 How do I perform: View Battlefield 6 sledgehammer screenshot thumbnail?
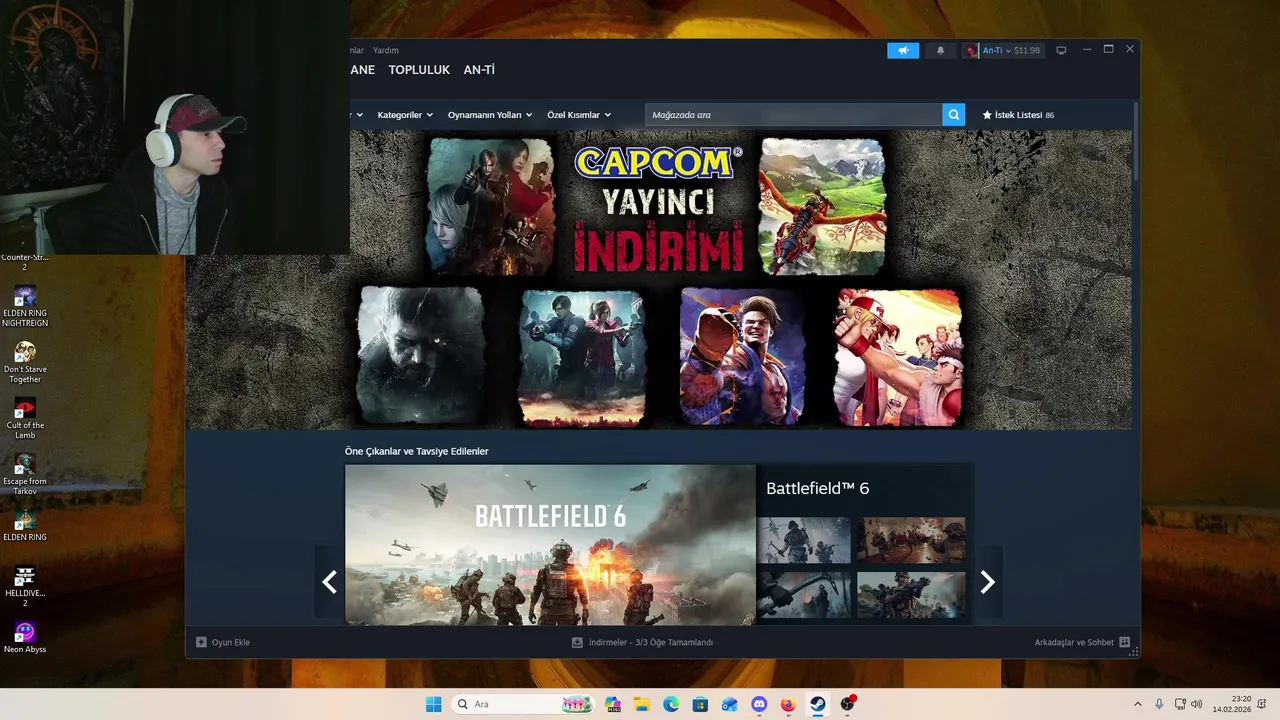804,595
